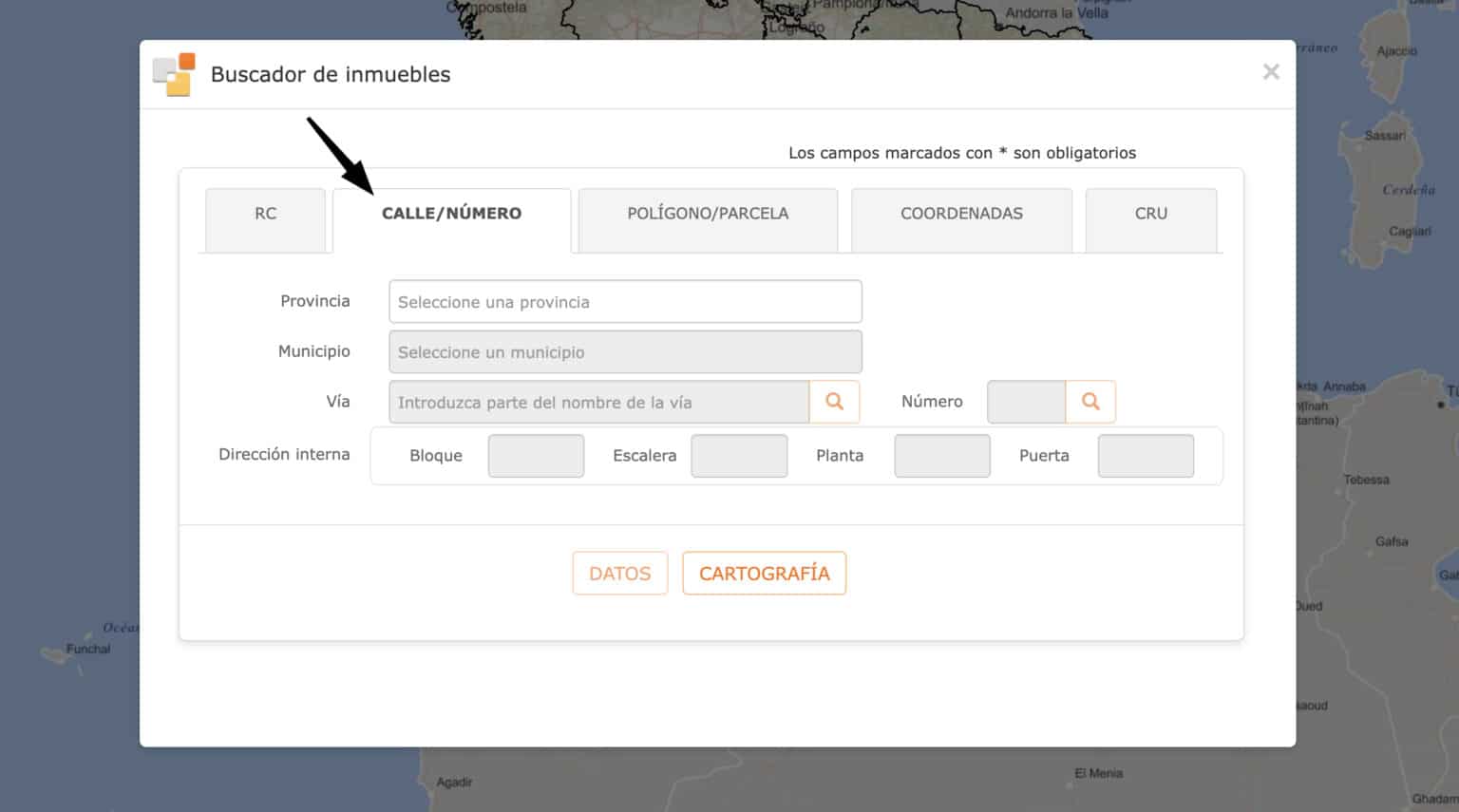
Task: Click the Vía search magnifier icon
Action: (x=834, y=402)
